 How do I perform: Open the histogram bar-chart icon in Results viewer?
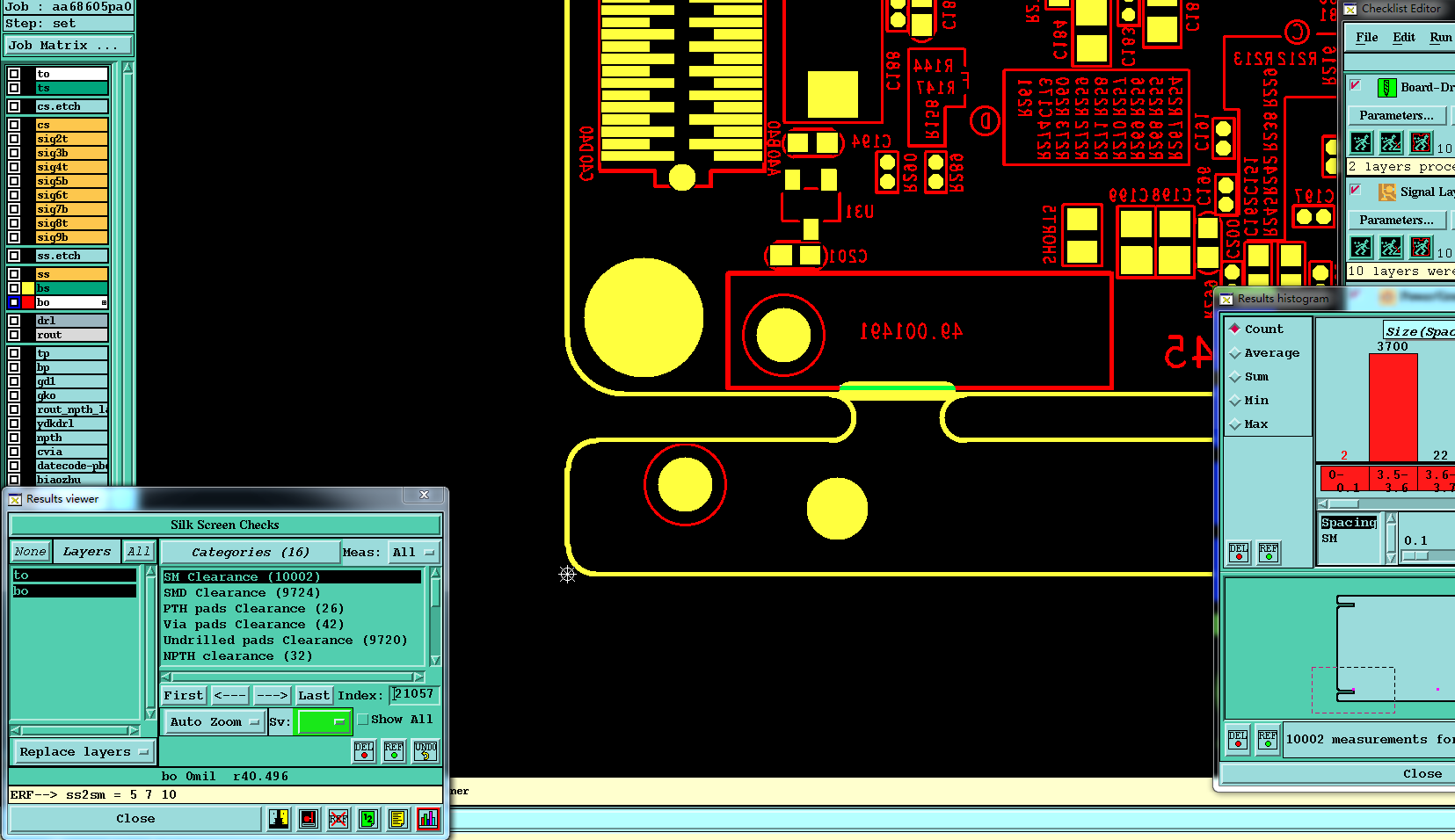pyautogui.click(x=428, y=819)
